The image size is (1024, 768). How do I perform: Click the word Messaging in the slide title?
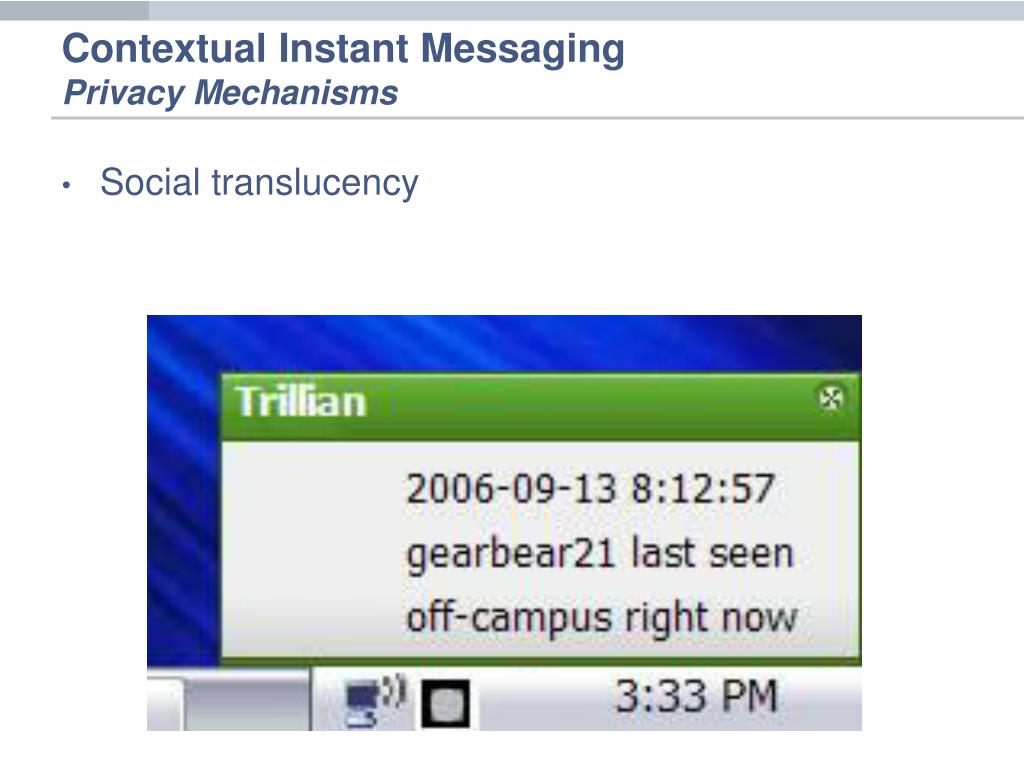coord(522,50)
